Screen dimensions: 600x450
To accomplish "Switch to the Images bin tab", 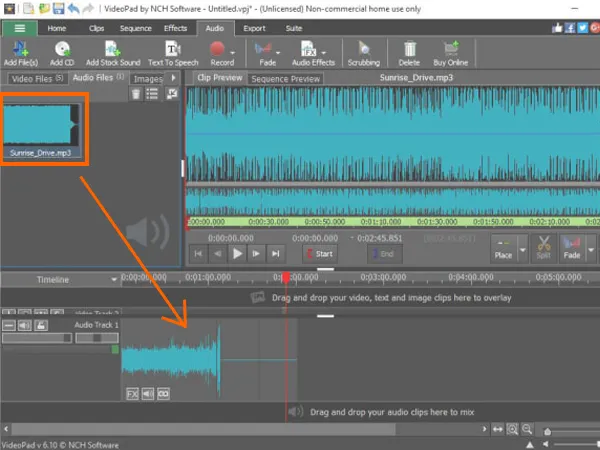I will pos(148,79).
